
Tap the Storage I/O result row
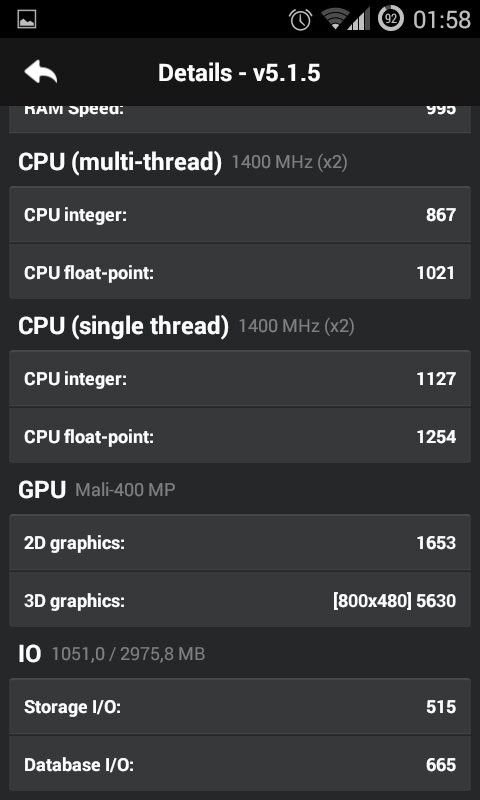(x=240, y=707)
